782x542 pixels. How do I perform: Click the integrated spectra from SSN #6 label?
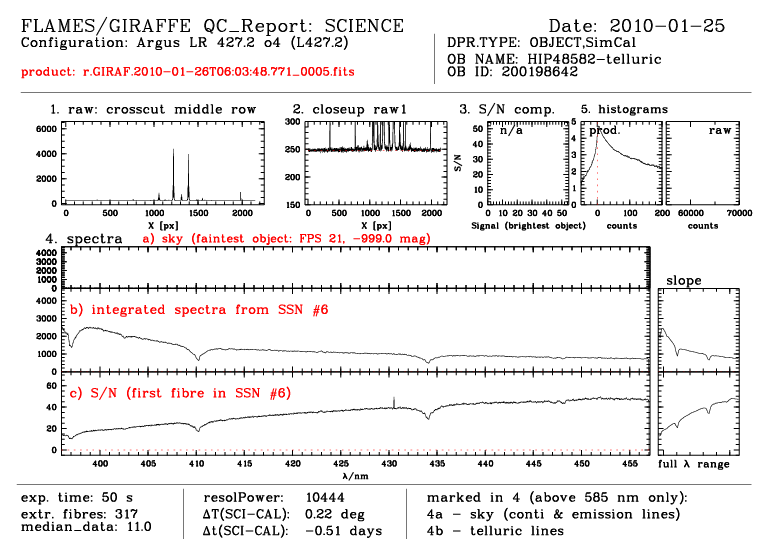[x=199, y=310]
